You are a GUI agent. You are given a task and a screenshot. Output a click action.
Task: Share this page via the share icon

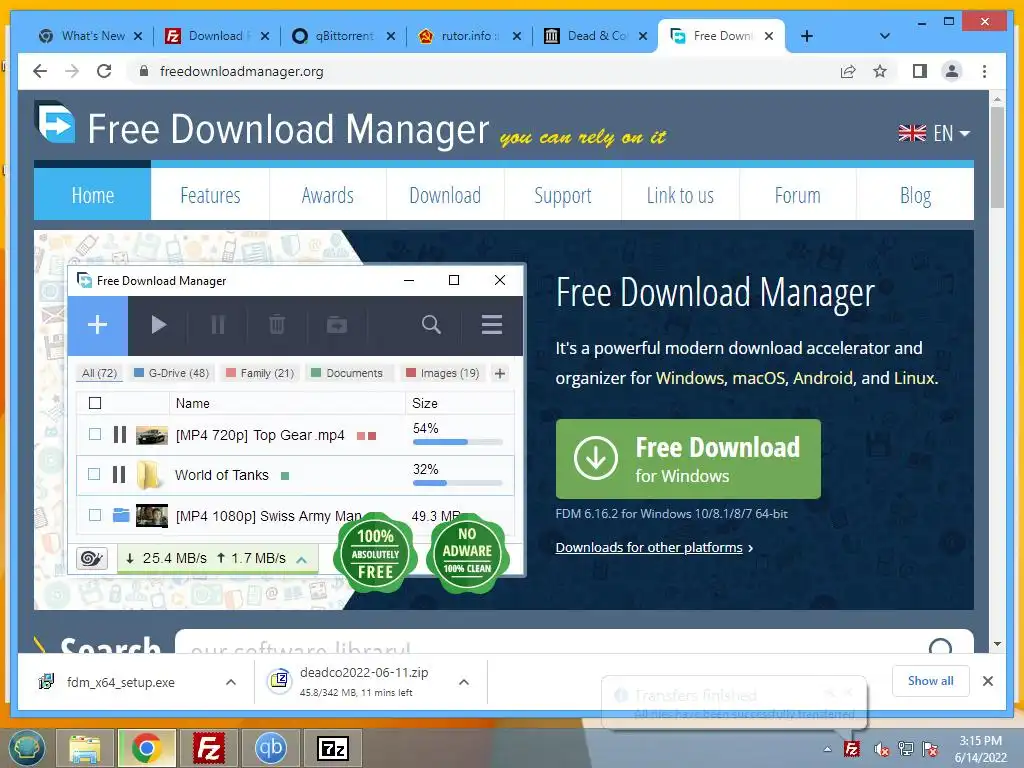848,71
